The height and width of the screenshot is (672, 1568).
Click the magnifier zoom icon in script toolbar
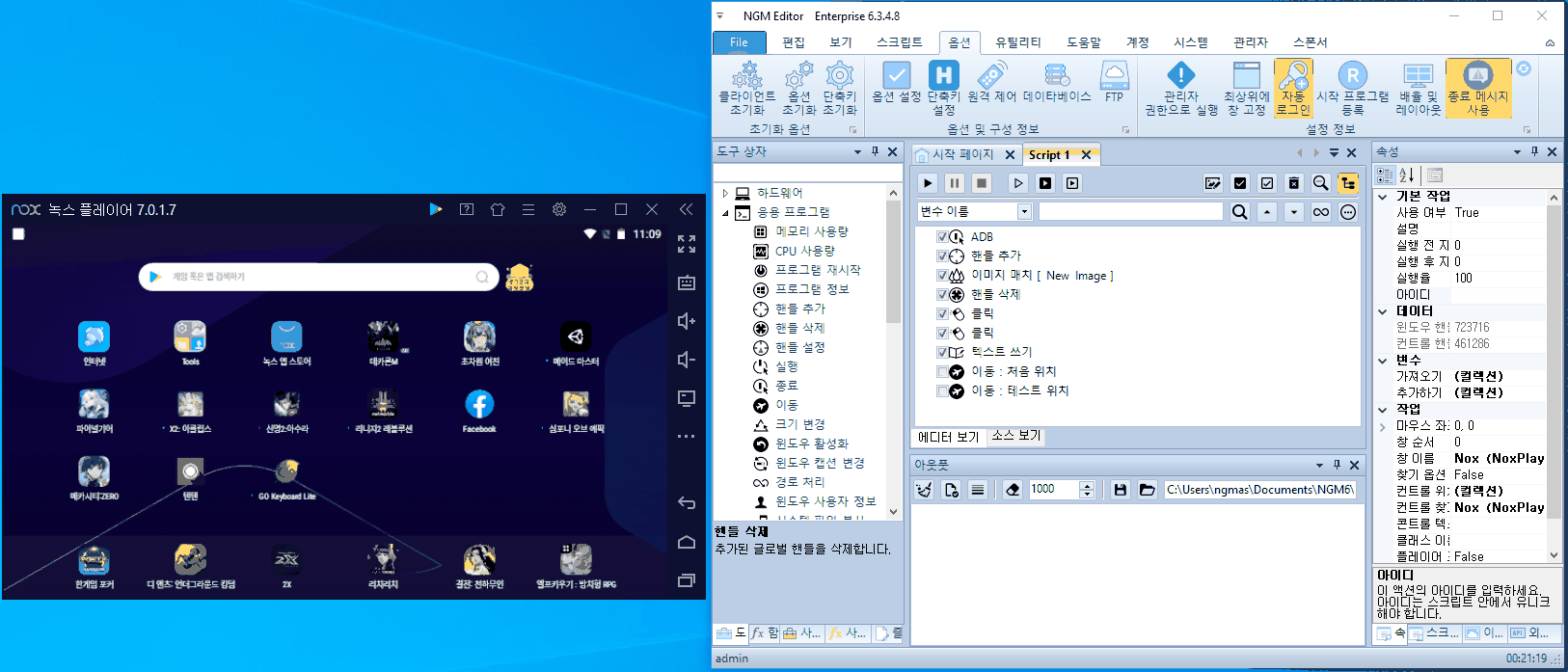(x=1321, y=183)
